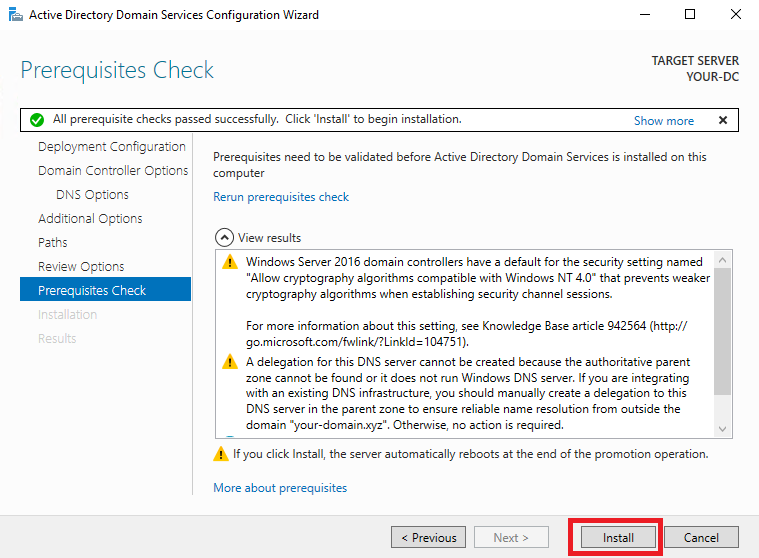Click the green success checkmark icon

pyautogui.click(x=37, y=120)
